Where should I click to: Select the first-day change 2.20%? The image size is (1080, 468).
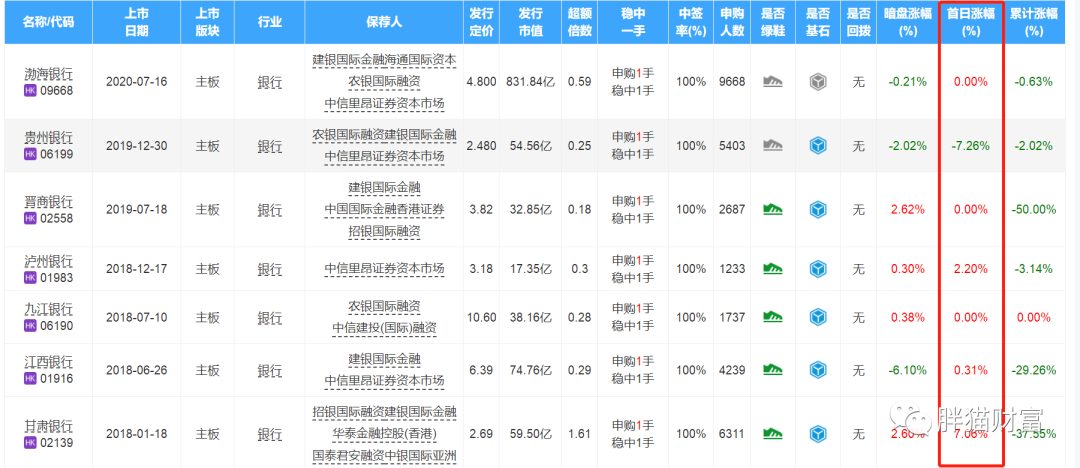pyautogui.click(x=970, y=269)
